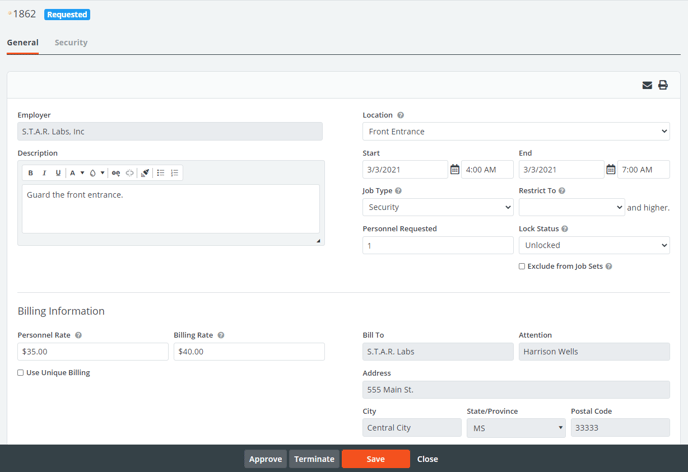Click the Approve button

[x=265, y=459]
